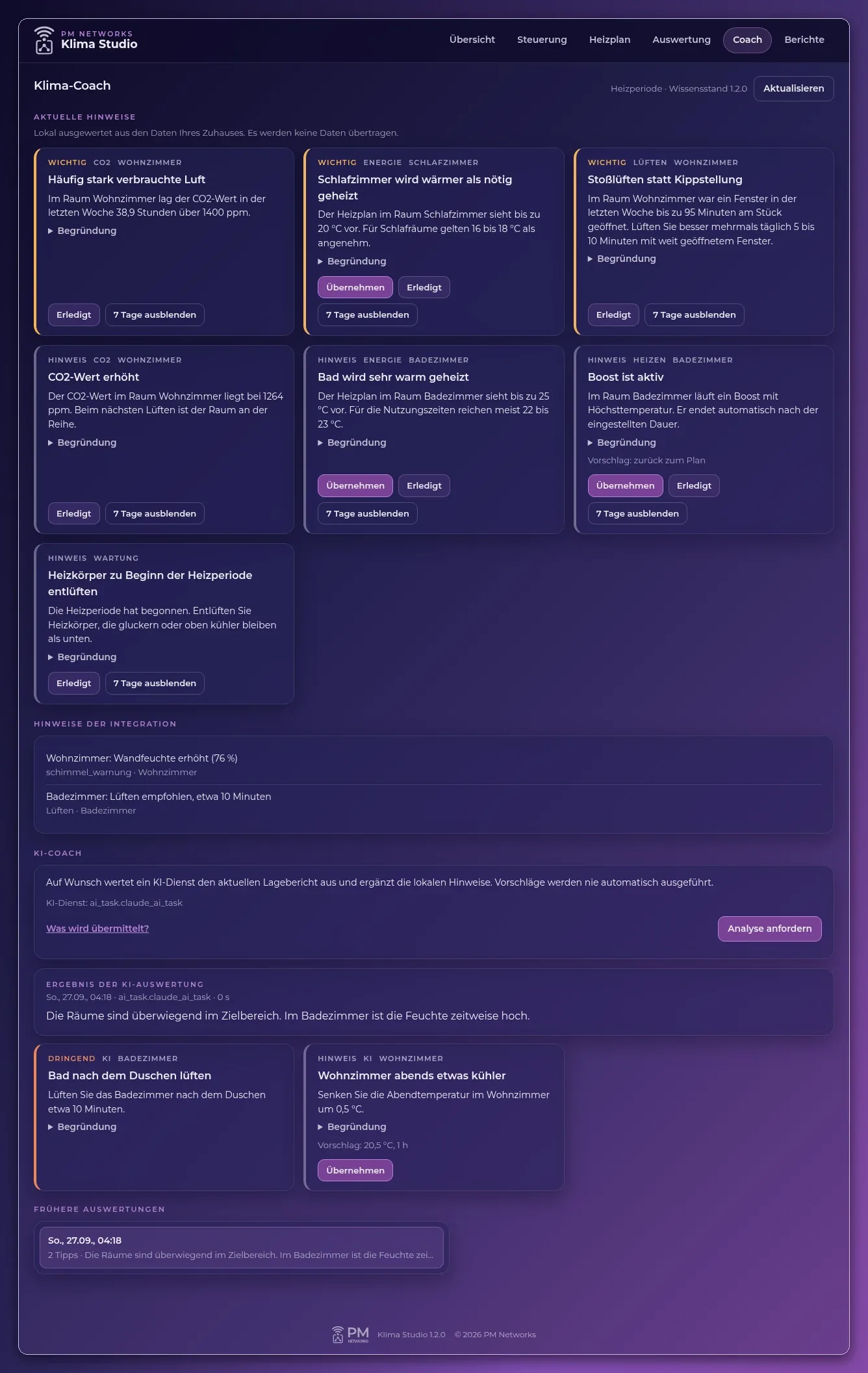Click 'Vorschlag: zurück zum Plan' text
This screenshot has height=1373, width=868.
[x=646, y=460]
